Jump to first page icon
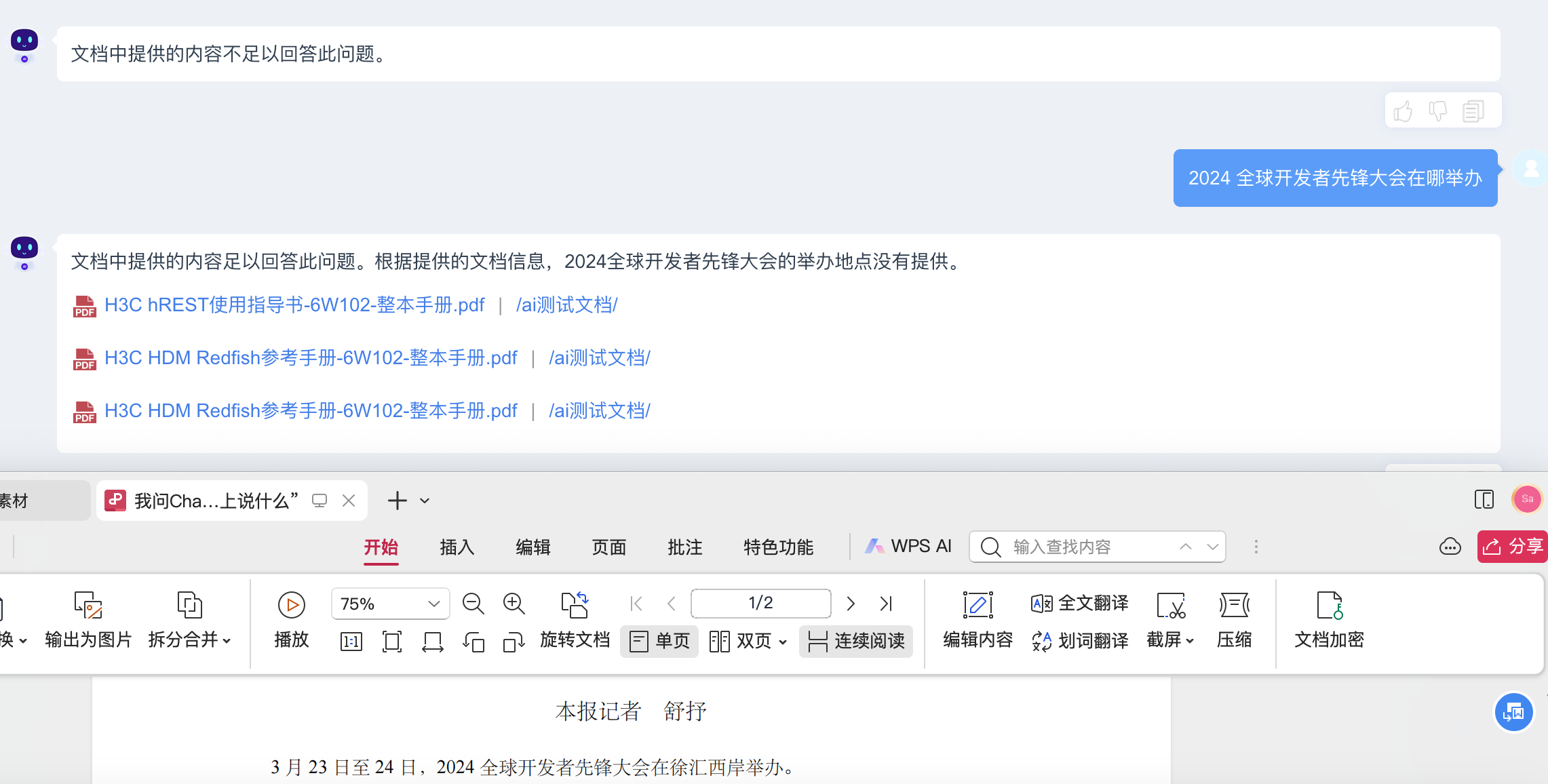 [x=636, y=604]
